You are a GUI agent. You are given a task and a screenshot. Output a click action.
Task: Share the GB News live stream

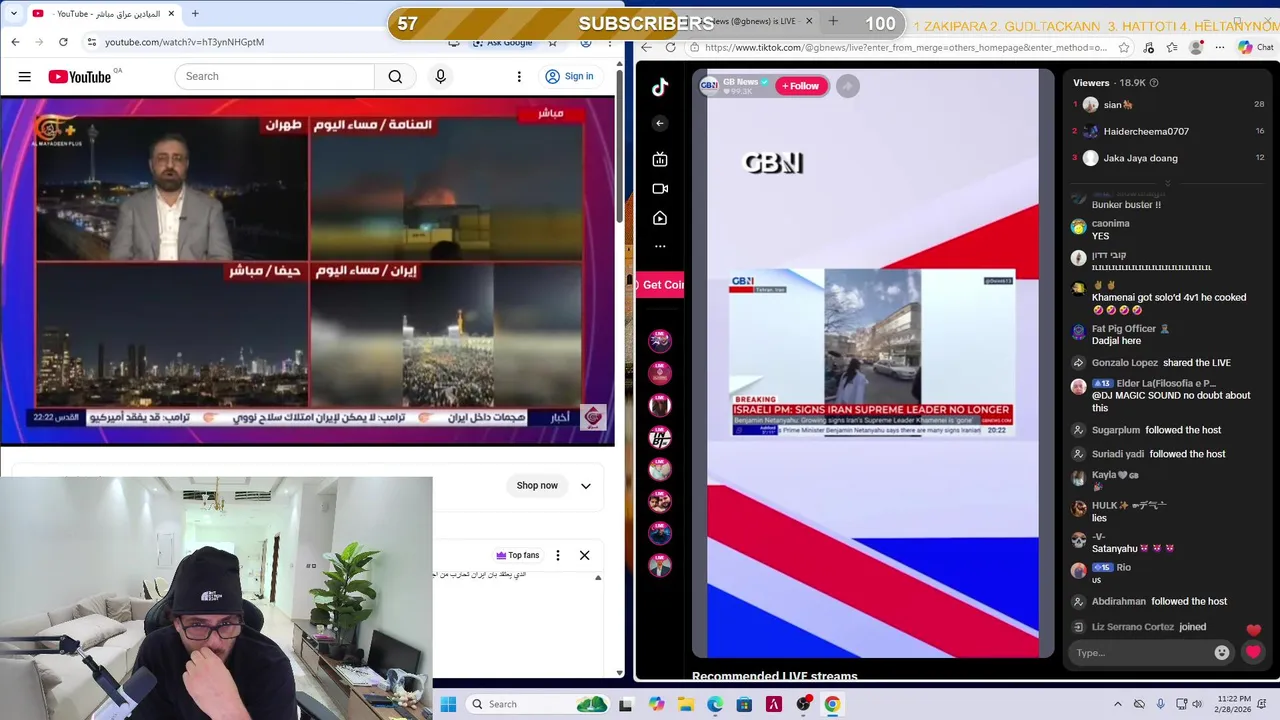847,86
